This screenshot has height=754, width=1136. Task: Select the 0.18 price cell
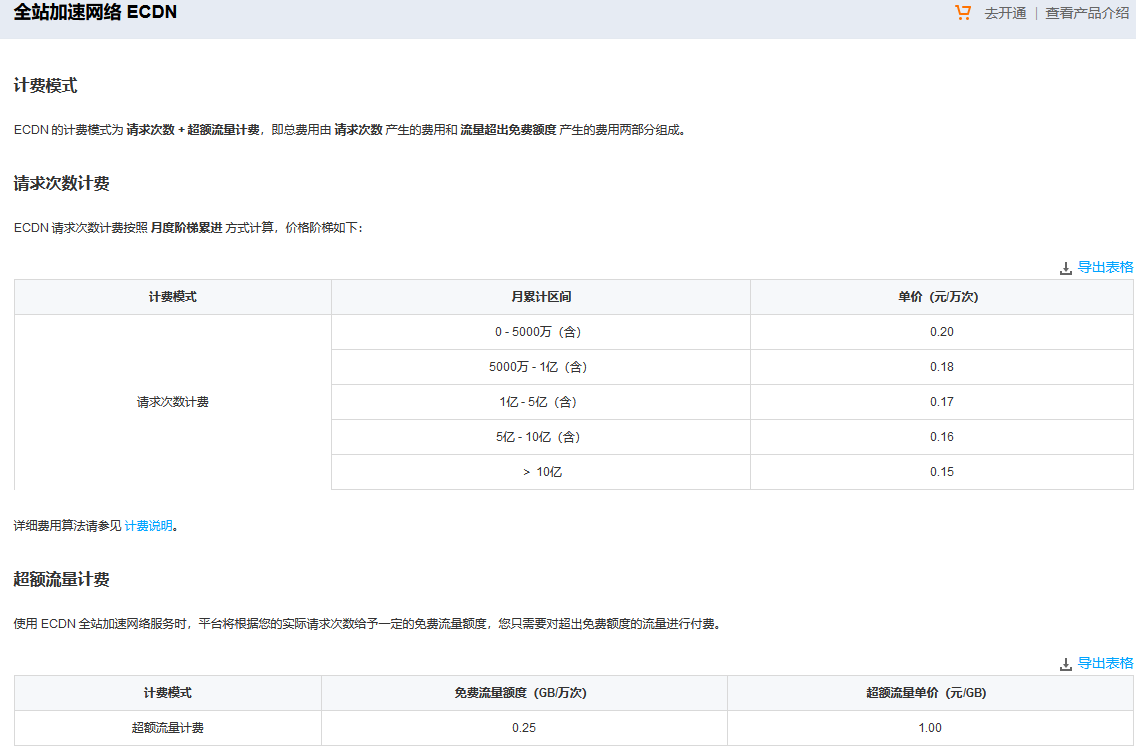tap(941, 367)
